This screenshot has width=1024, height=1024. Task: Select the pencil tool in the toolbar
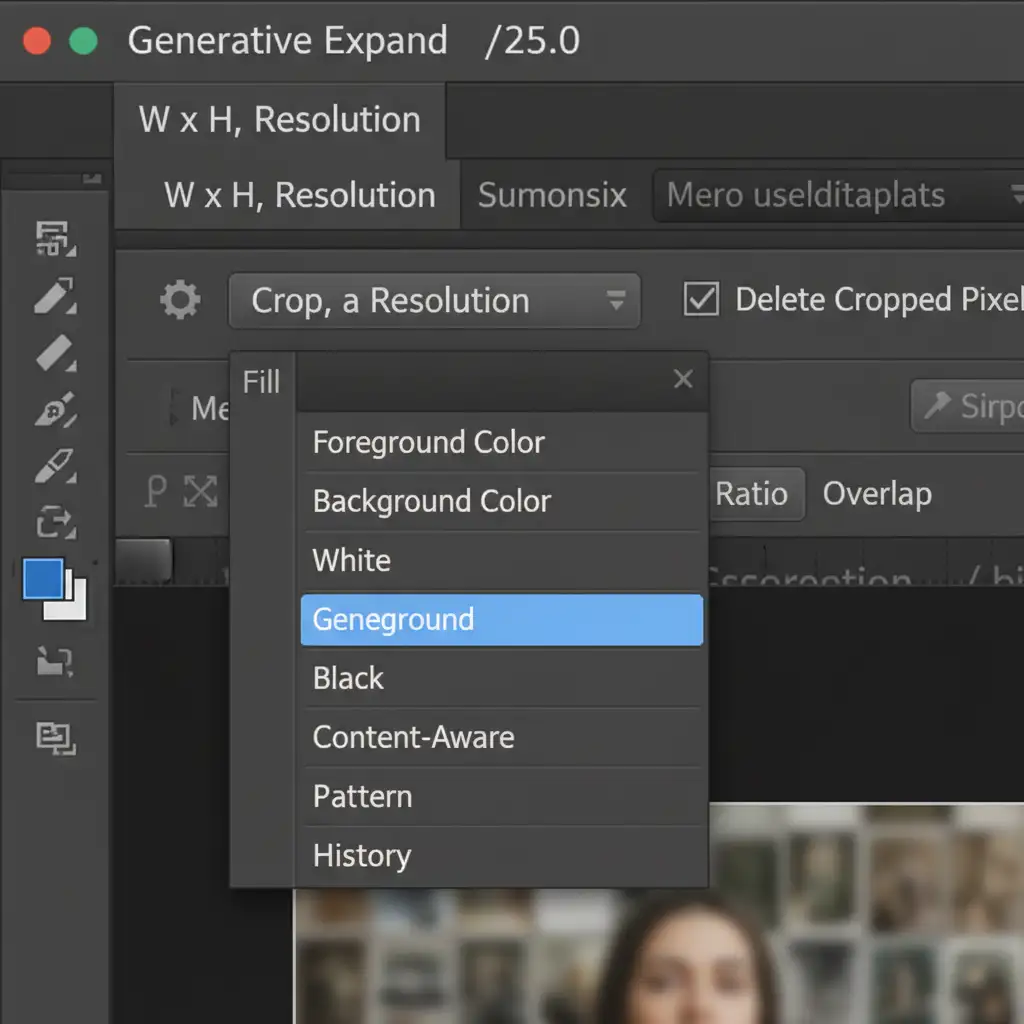point(56,296)
